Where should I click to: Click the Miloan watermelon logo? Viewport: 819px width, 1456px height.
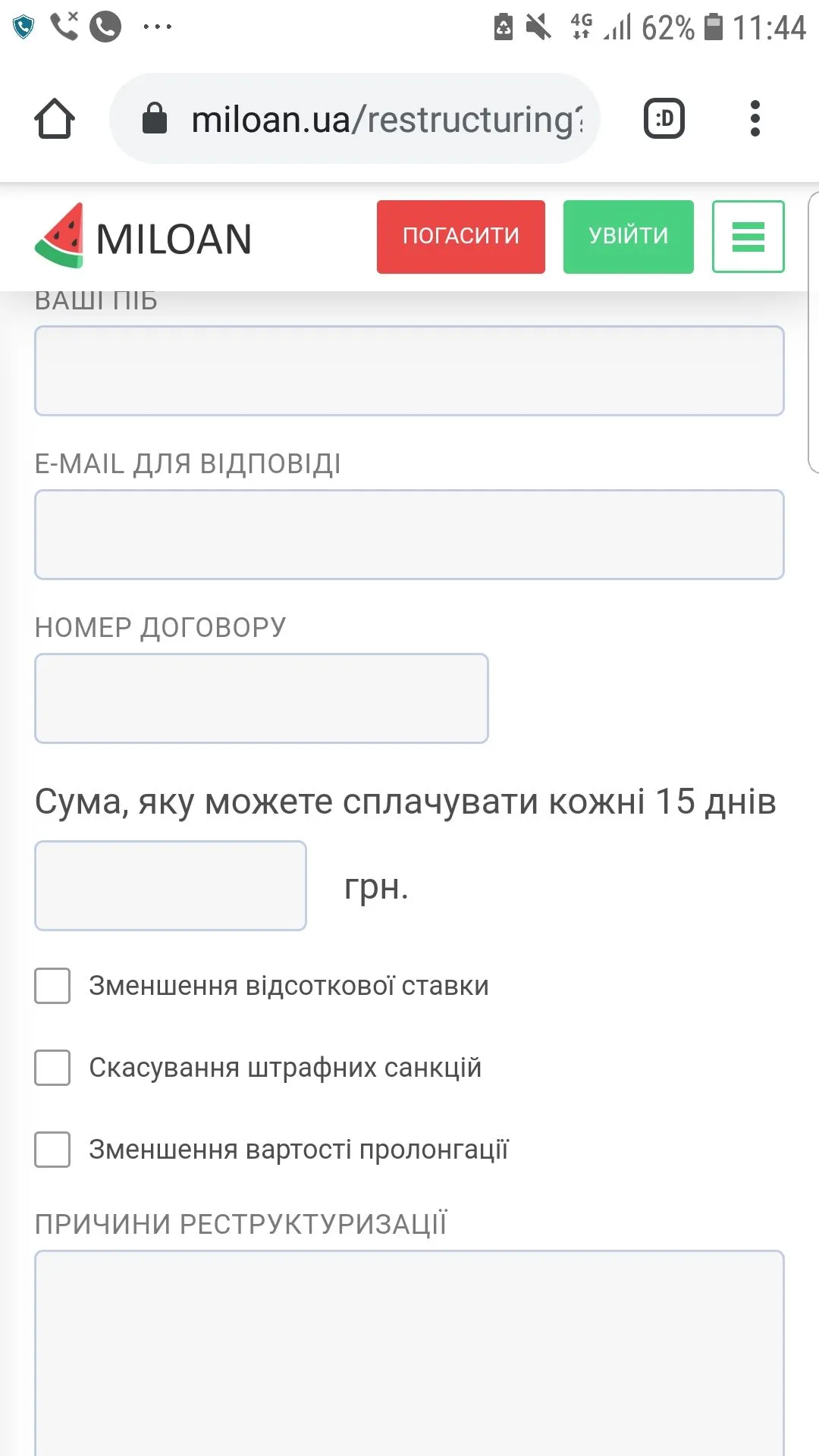tap(59, 237)
